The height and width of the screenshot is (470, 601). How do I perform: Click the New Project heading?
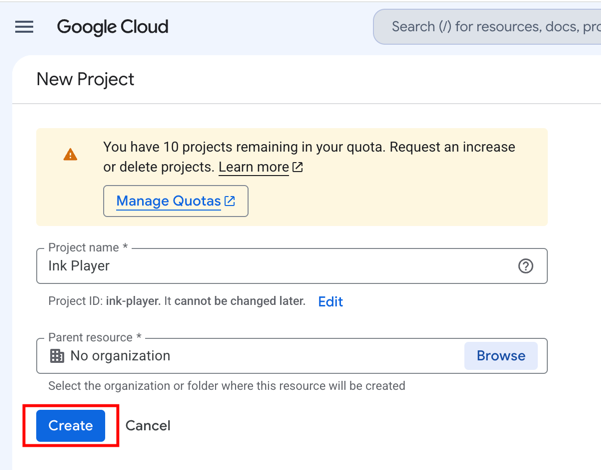(x=85, y=79)
